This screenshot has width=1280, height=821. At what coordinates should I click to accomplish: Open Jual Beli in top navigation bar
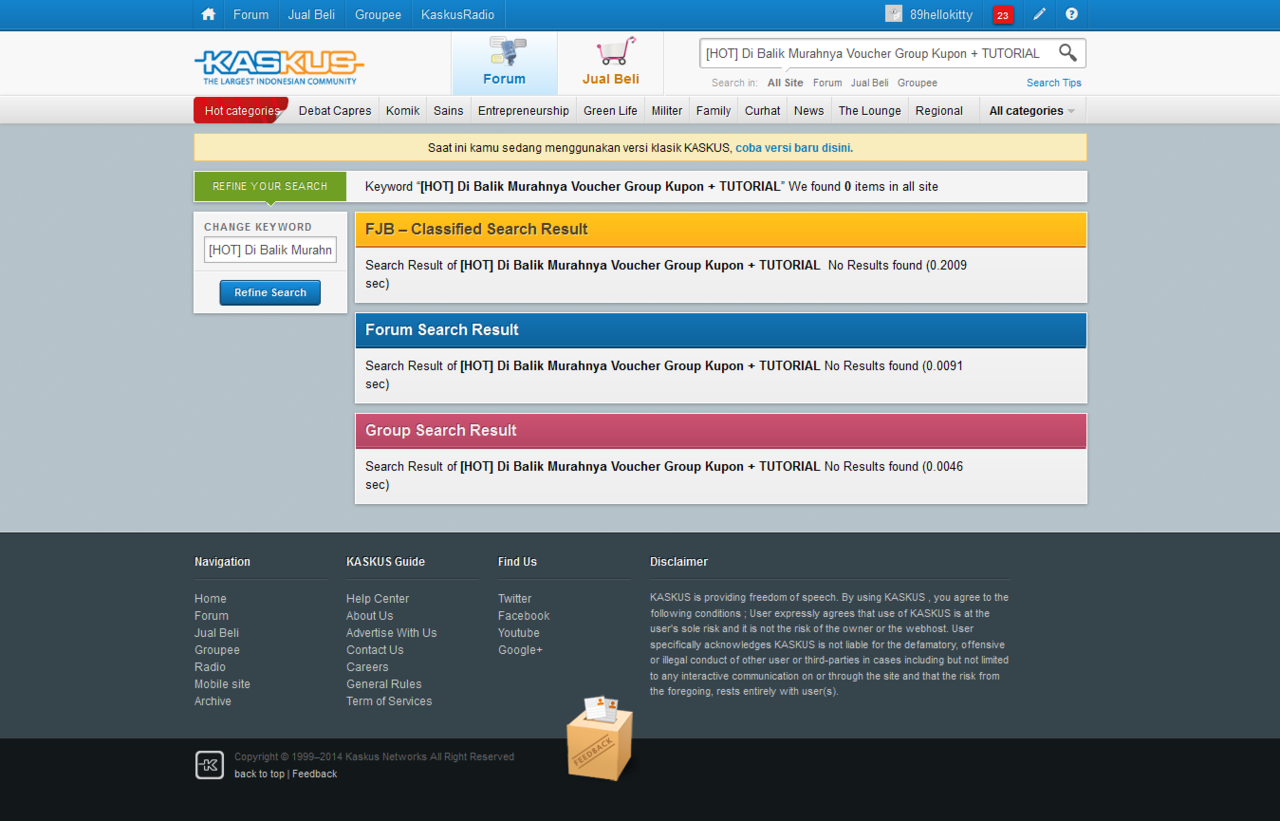tap(311, 15)
